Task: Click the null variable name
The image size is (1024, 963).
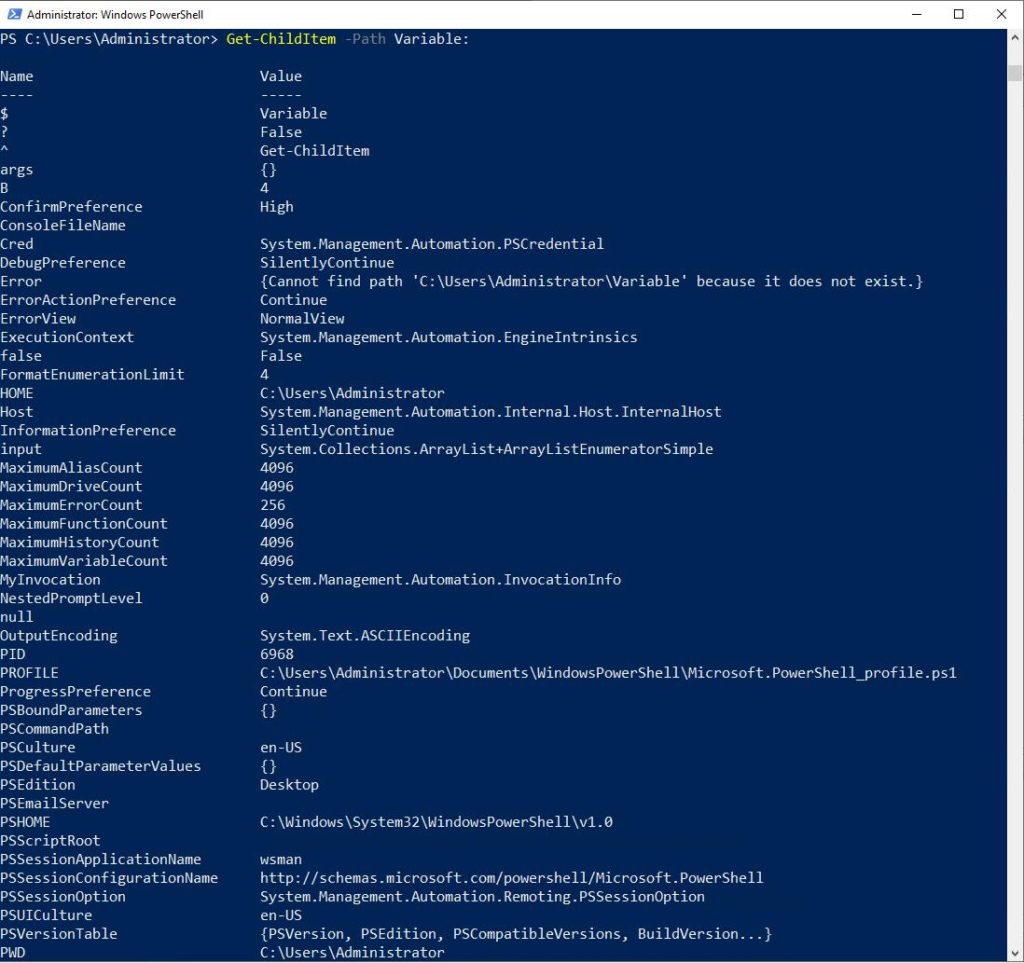Action: click(x=17, y=617)
